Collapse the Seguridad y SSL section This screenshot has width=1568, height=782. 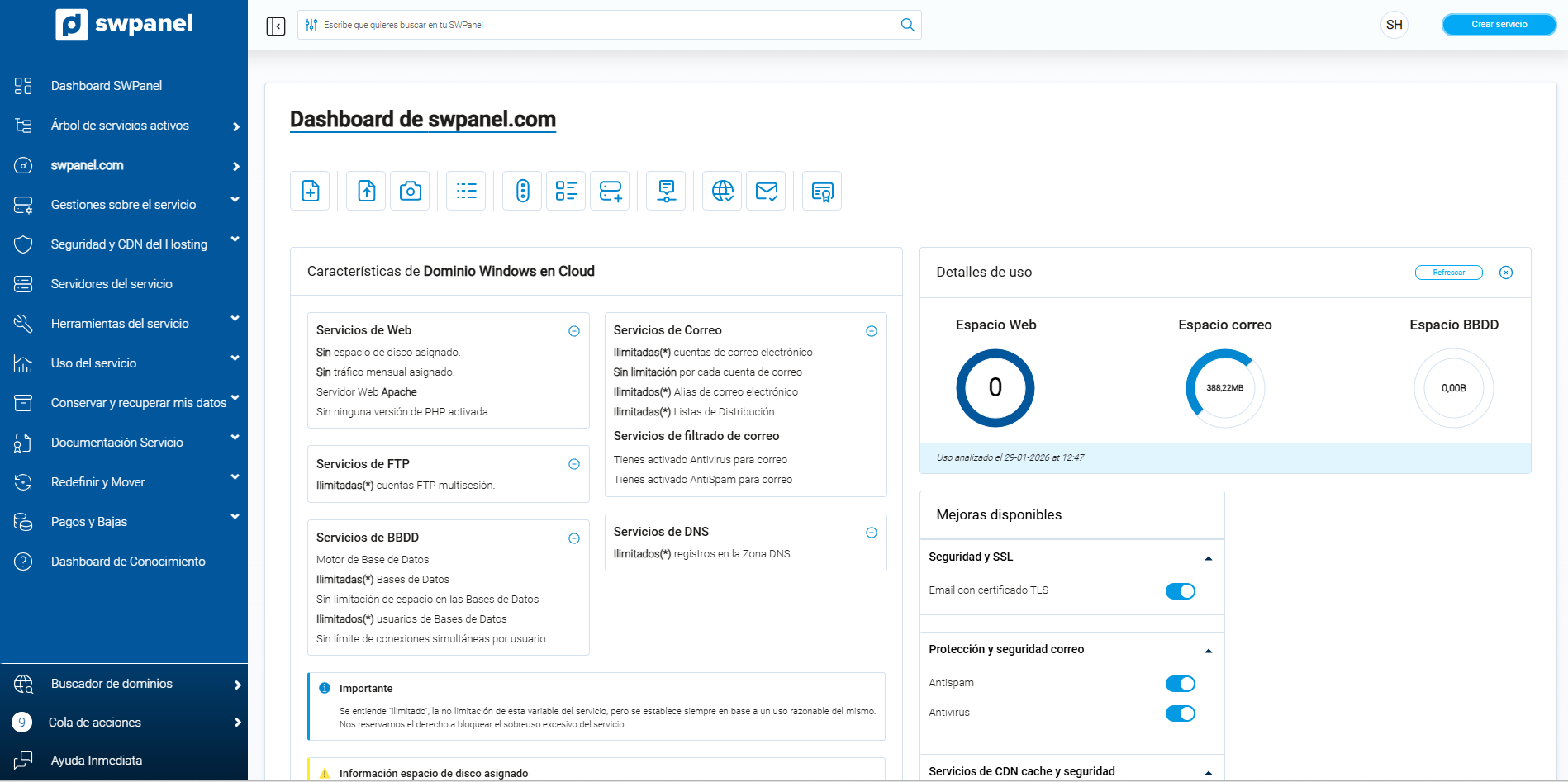click(x=1208, y=558)
